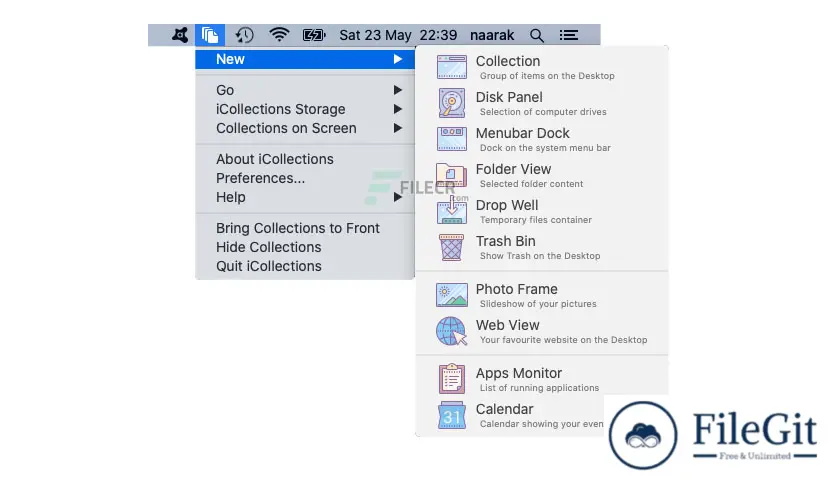The image size is (836, 484).
Task: Open Collections on Screen menu item
Action: tap(305, 128)
